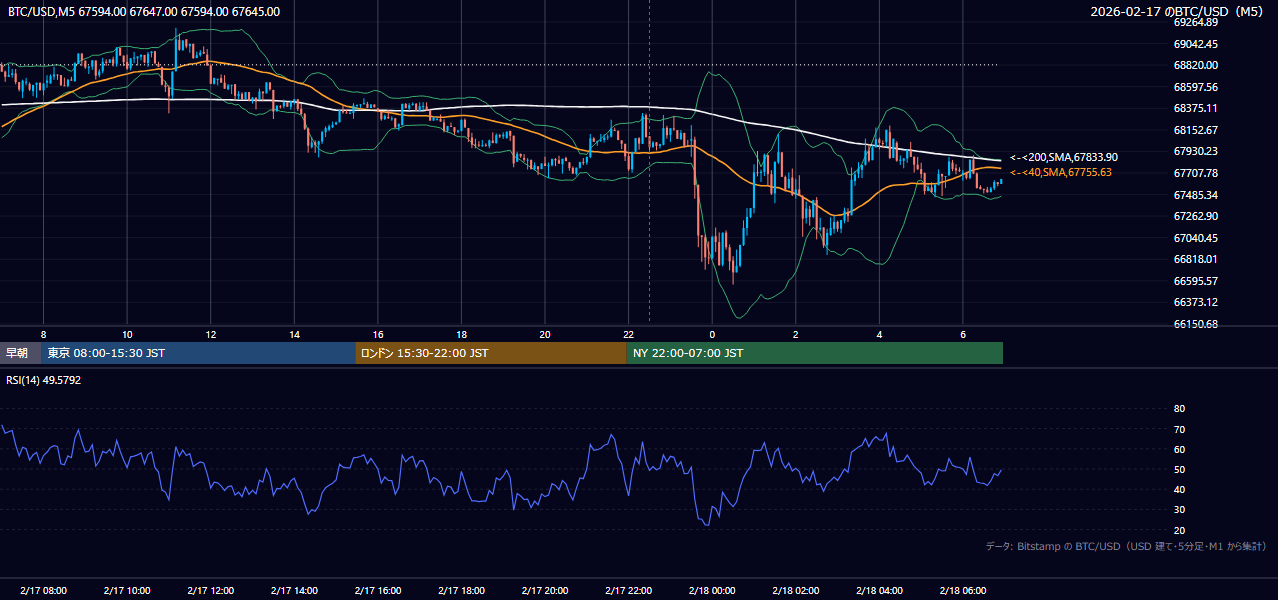Click the 2/17 14:00 time label
The height and width of the screenshot is (600, 1278).
(294, 591)
